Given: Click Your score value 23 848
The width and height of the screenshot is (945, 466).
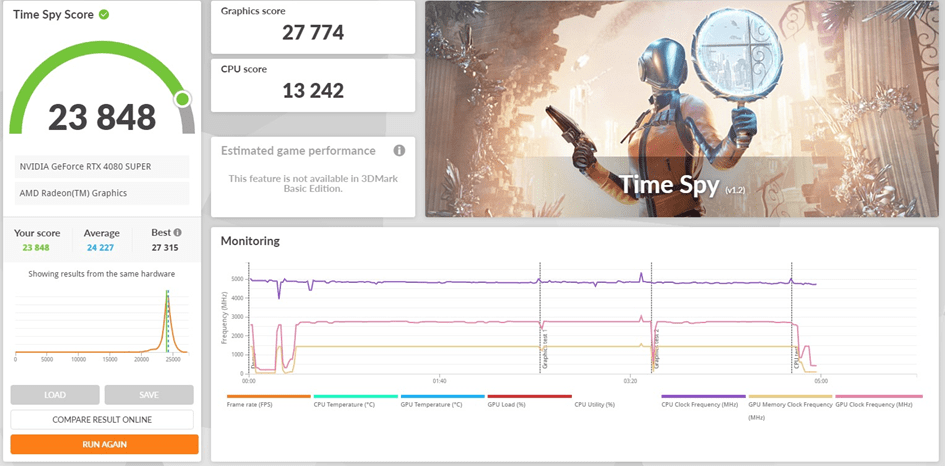Looking at the screenshot, I should click(x=36, y=247).
